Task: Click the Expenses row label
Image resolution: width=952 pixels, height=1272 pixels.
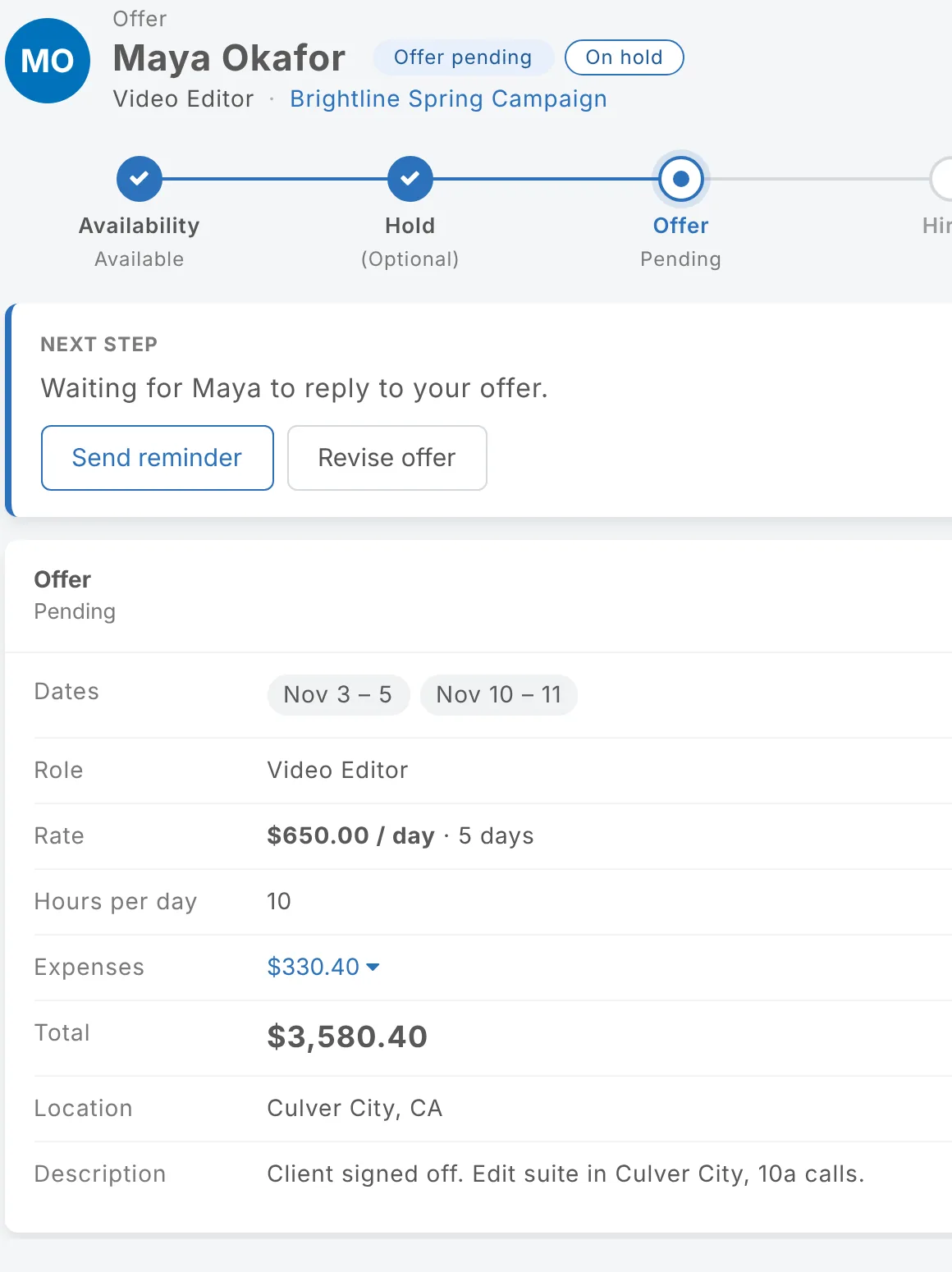Action: coord(89,968)
